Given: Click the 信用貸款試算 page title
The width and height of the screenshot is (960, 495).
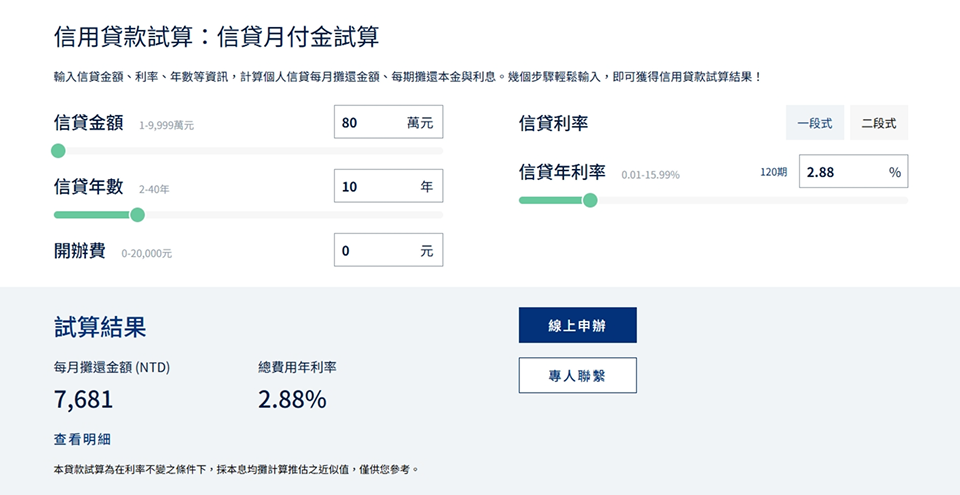Looking at the screenshot, I should pyautogui.click(x=216, y=38).
